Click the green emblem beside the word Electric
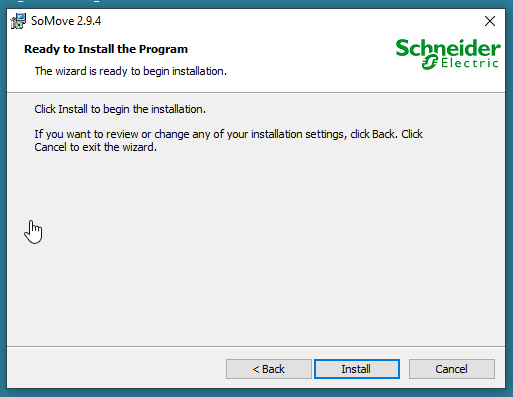The width and height of the screenshot is (513, 397). point(430,63)
